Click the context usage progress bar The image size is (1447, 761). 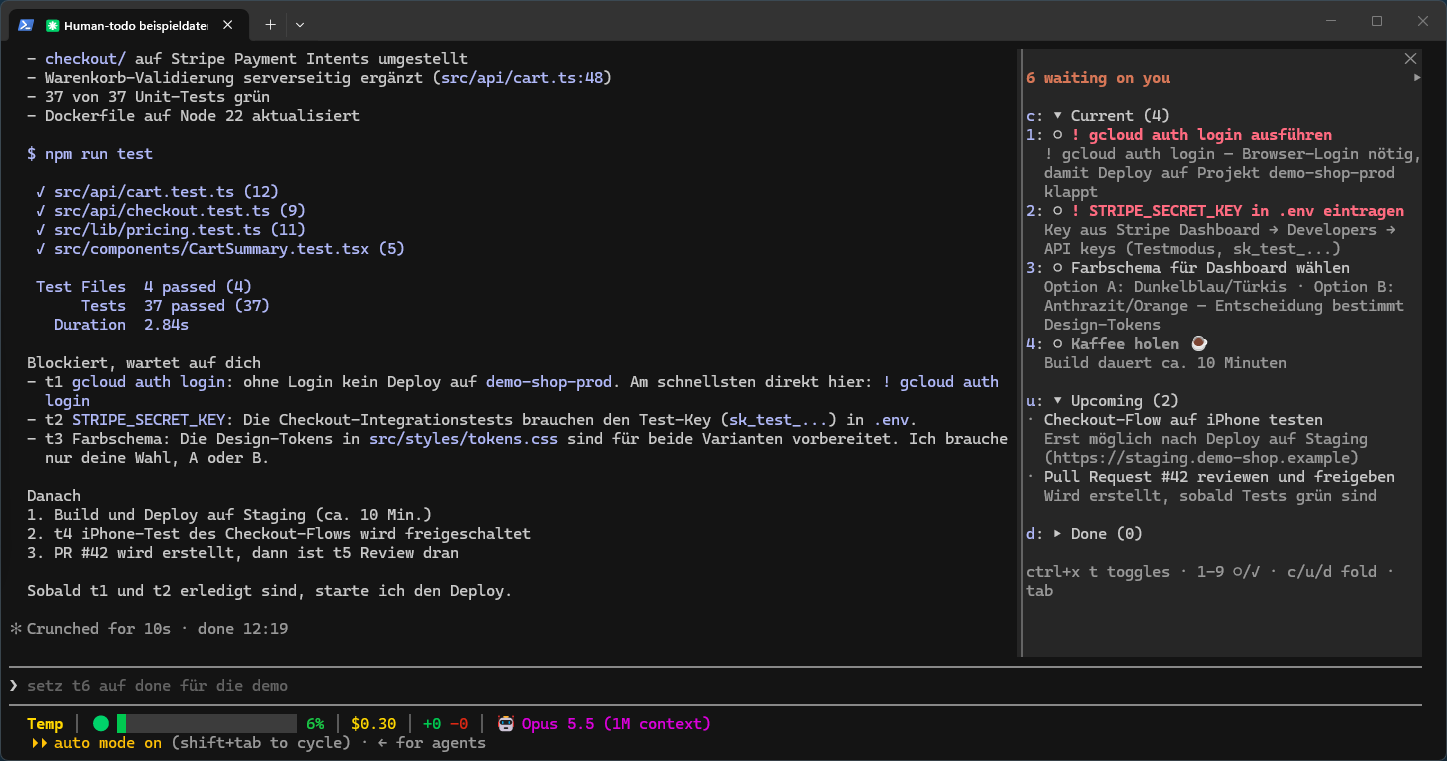click(x=207, y=723)
